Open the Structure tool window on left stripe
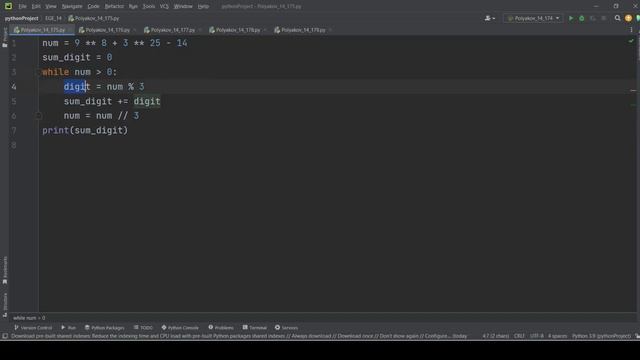The height and width of the screenshot is (360, 640). [x=5, y=304]
